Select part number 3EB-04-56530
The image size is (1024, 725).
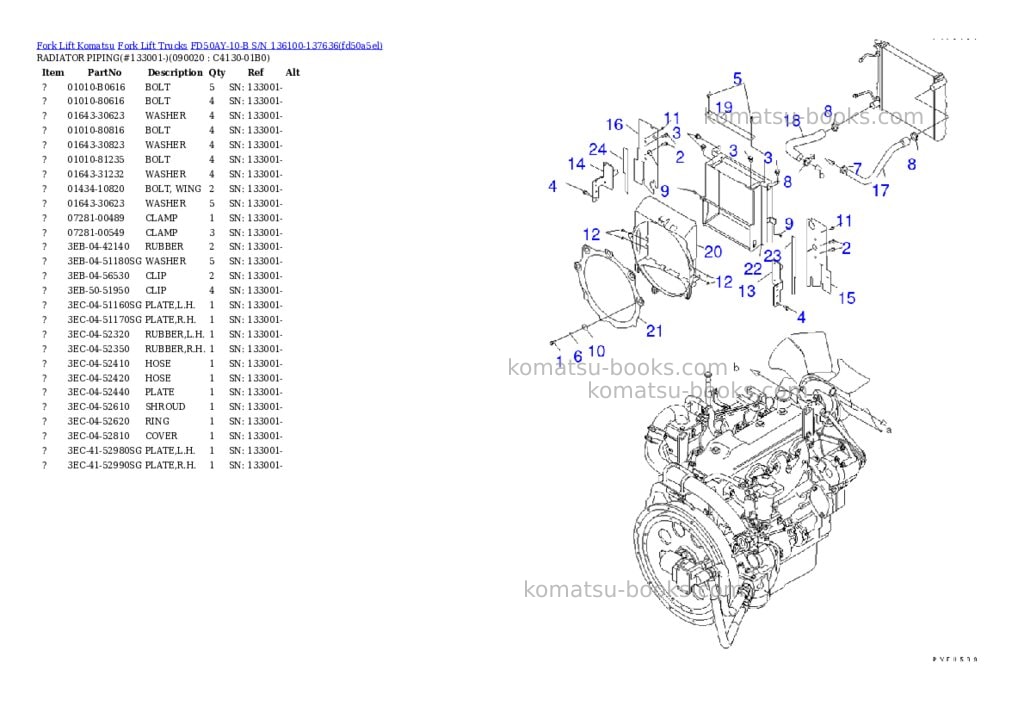coord(99,276)
